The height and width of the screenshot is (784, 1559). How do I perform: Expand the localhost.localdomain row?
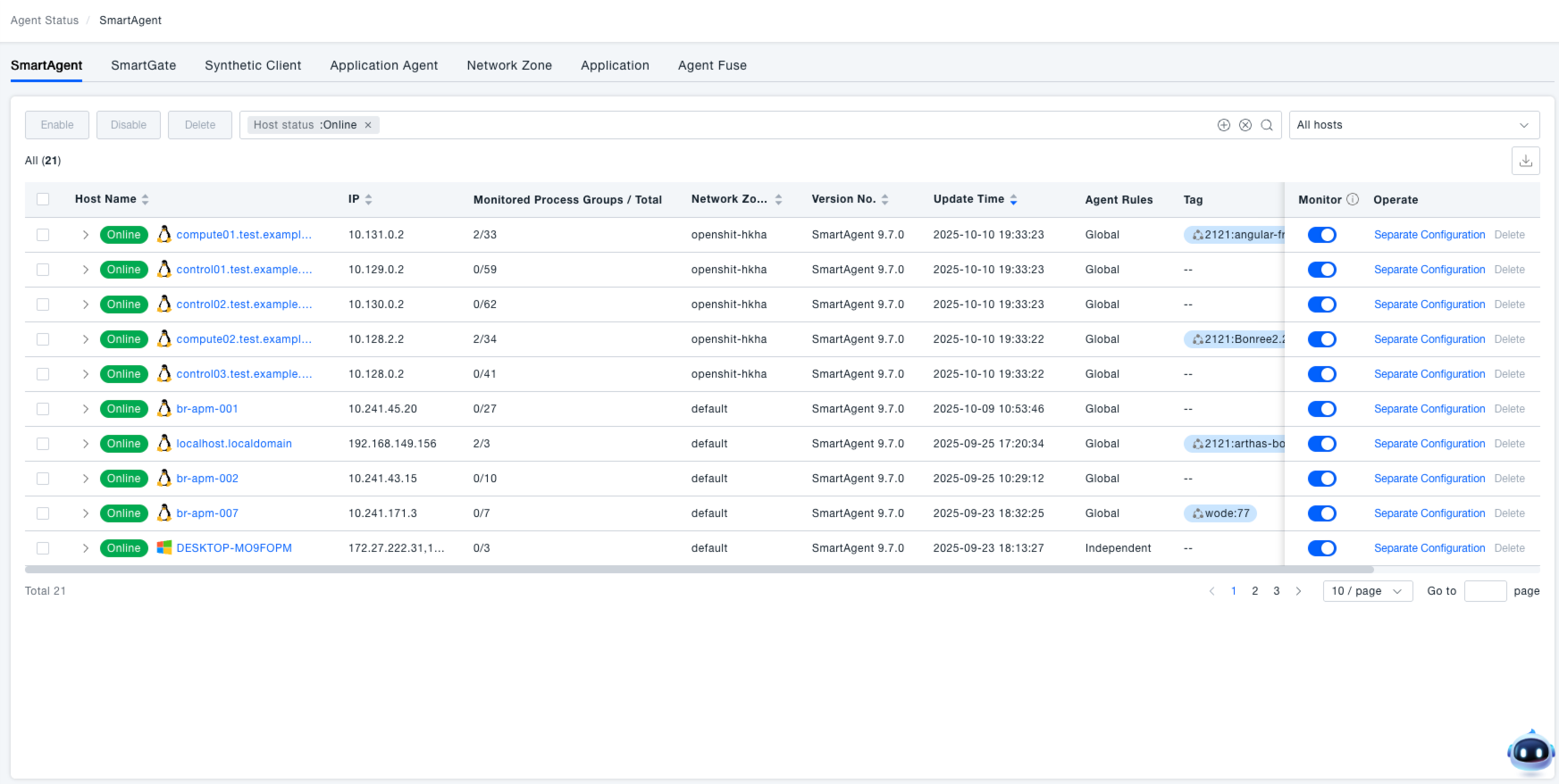pos(85,444)
